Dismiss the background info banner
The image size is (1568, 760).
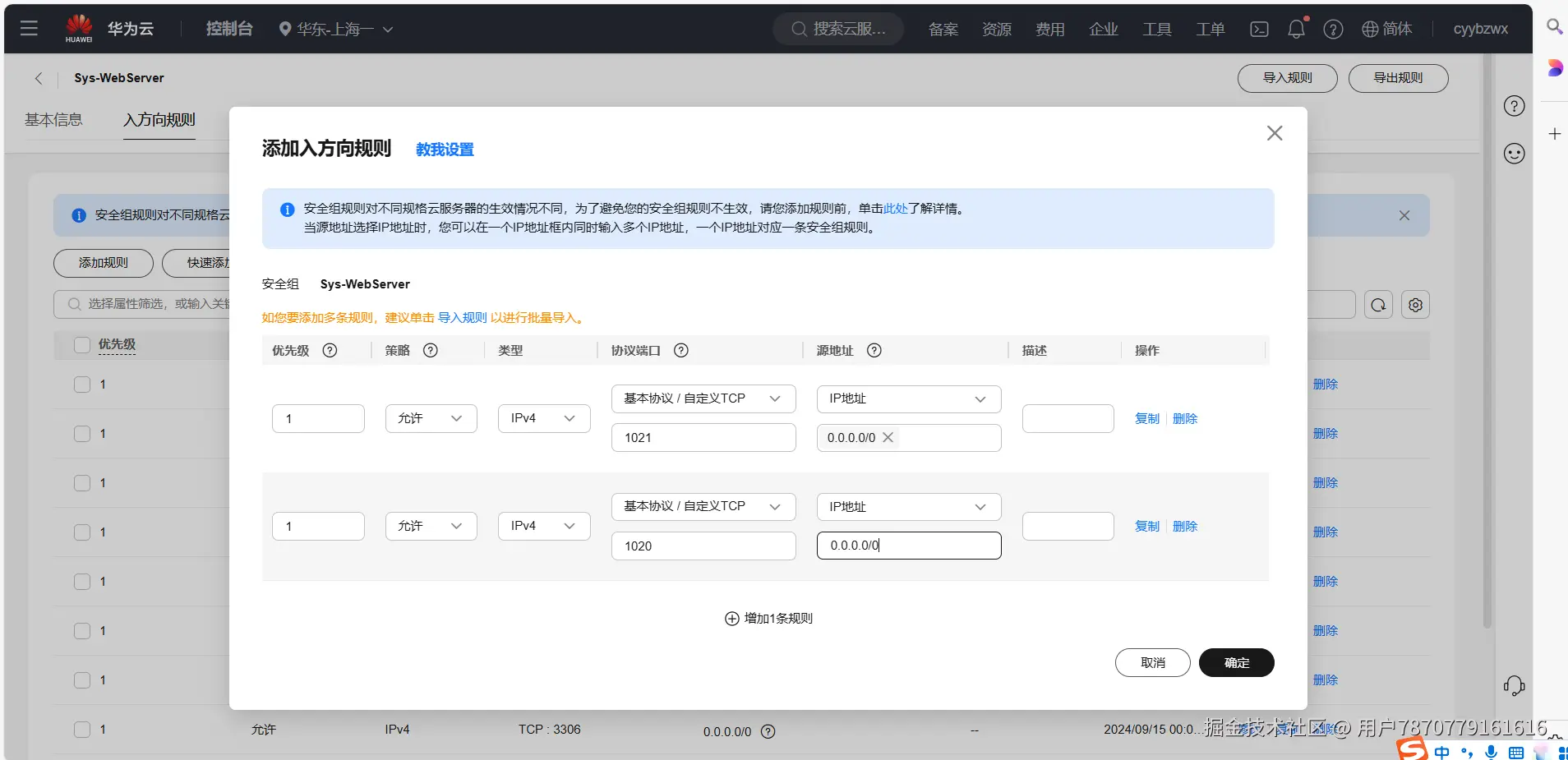pos(1404,215)
